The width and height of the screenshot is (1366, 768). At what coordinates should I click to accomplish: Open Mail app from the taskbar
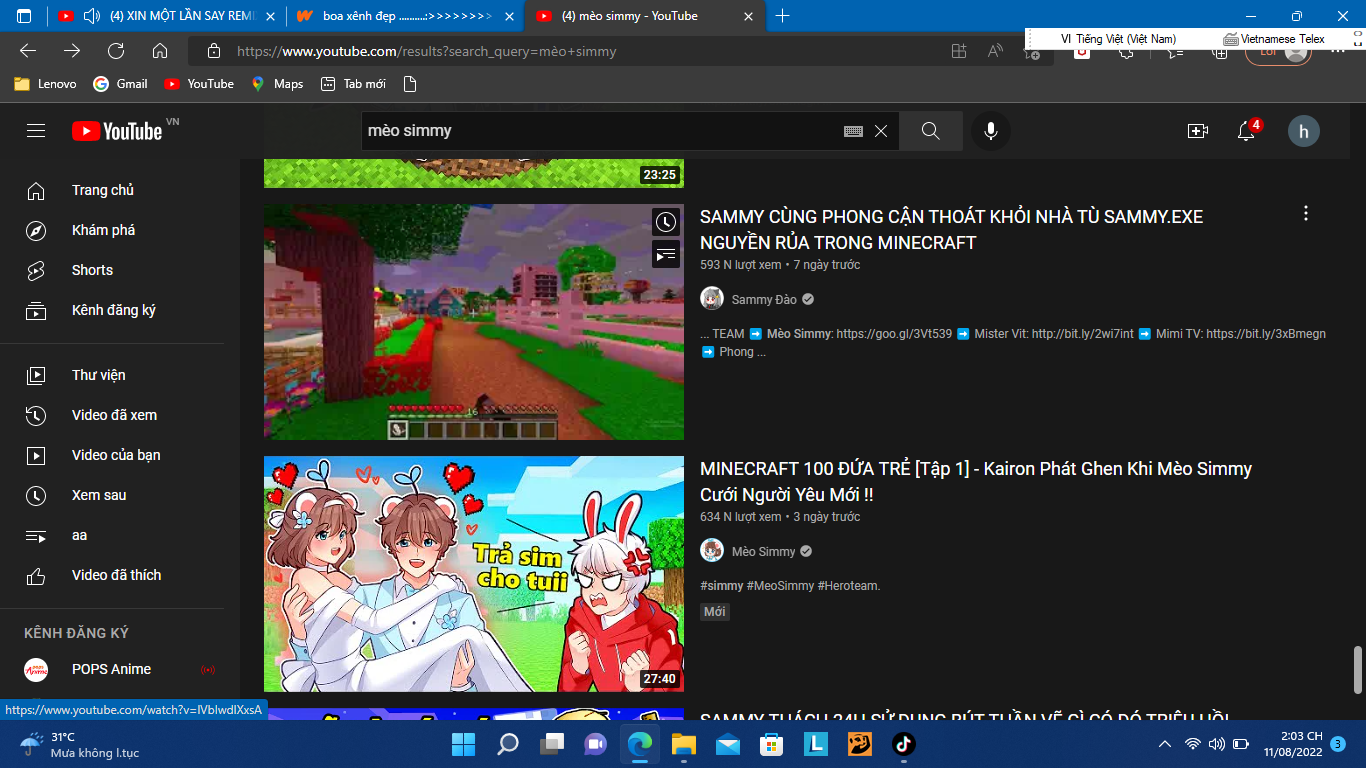[727, 744]
